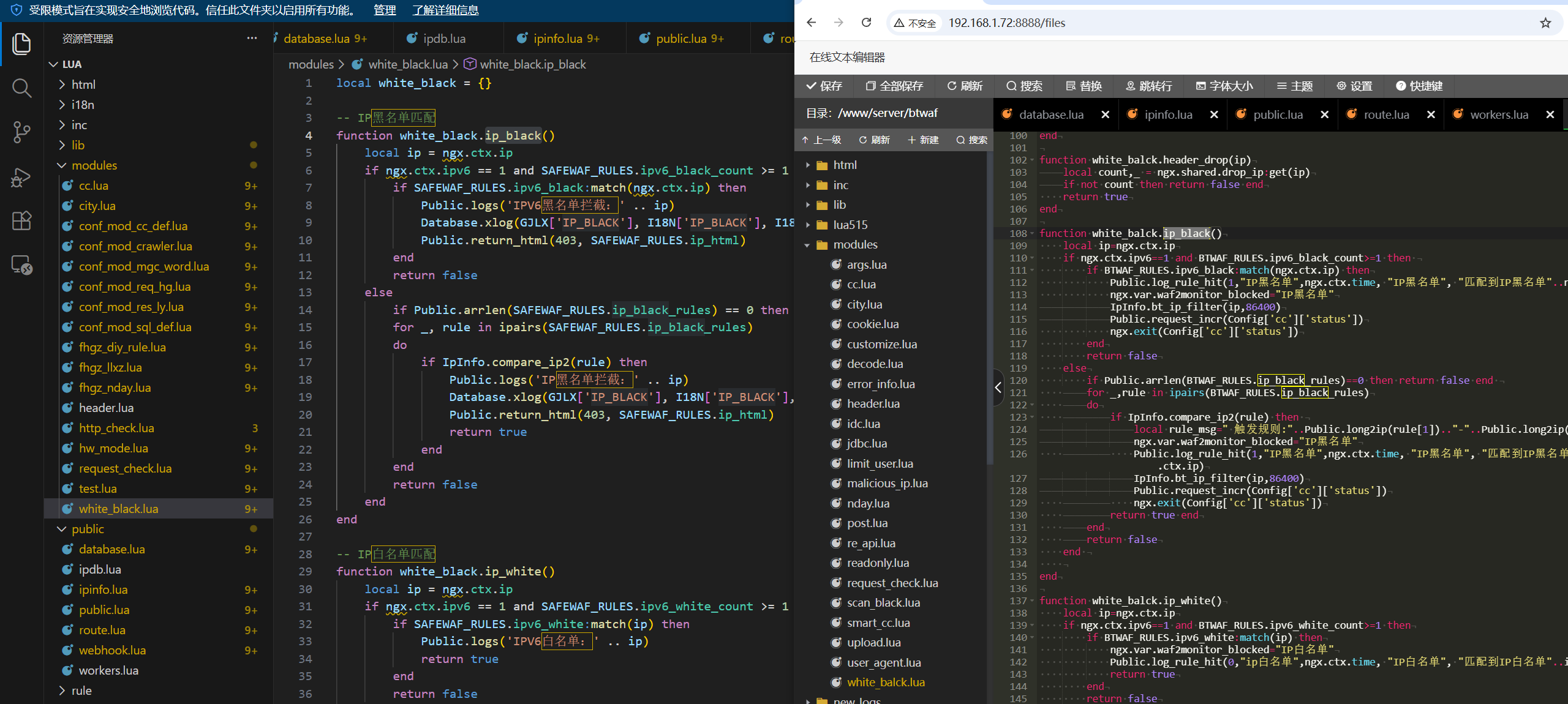Click the 了解详细信息 link in banner
The image size is (1568, 704).
click(x=445, y=10)
